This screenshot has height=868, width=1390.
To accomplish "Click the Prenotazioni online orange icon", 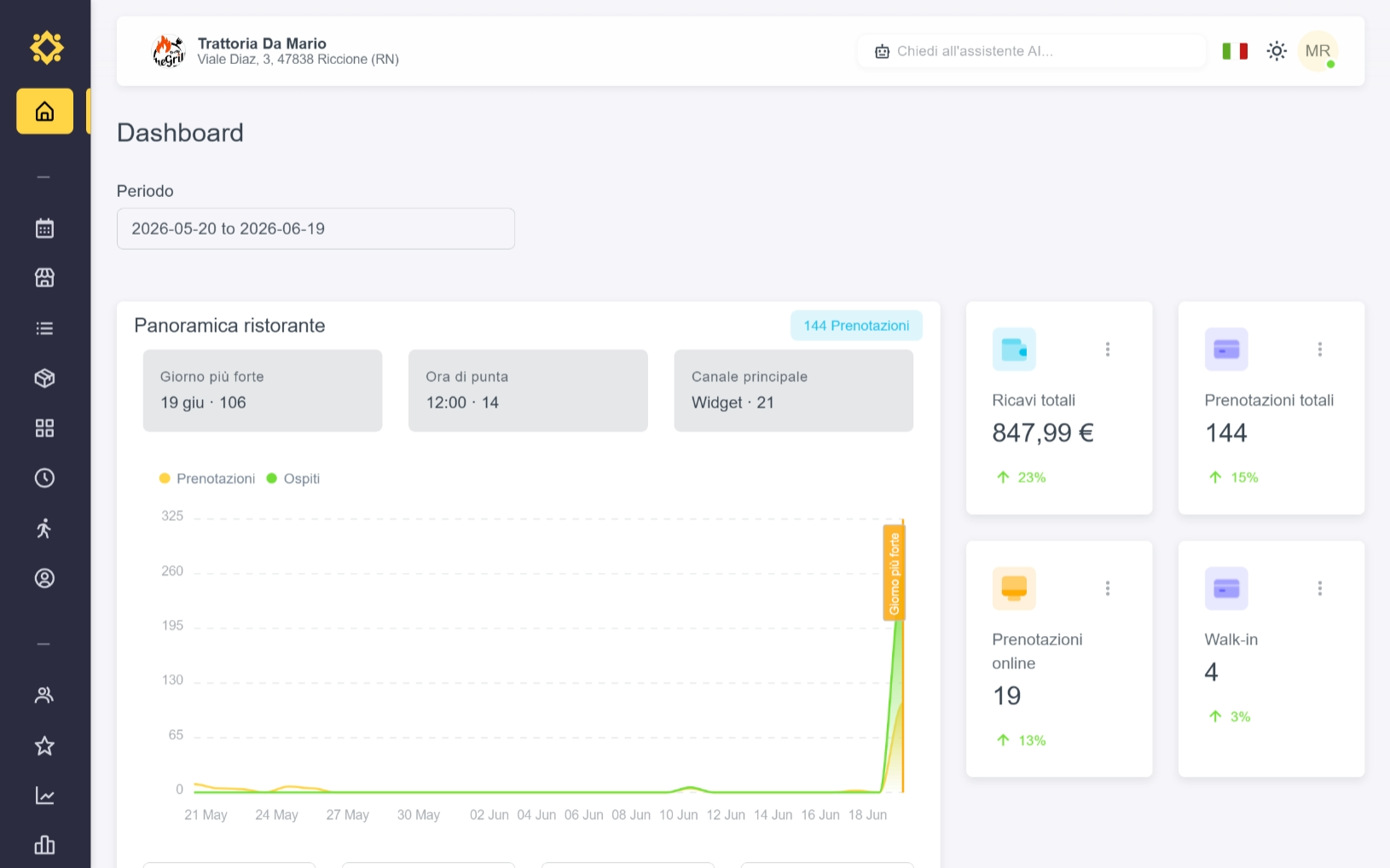I will point(1014,588).
